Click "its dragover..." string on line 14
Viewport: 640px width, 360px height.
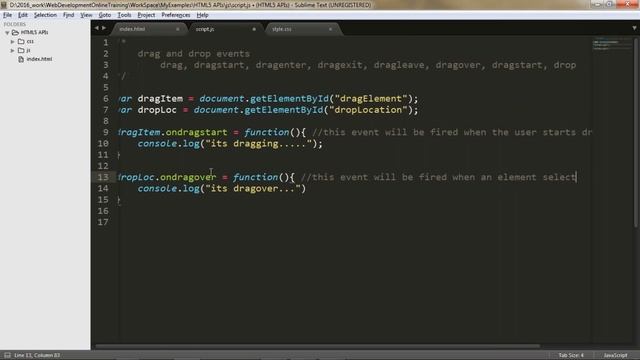[253, 189]
